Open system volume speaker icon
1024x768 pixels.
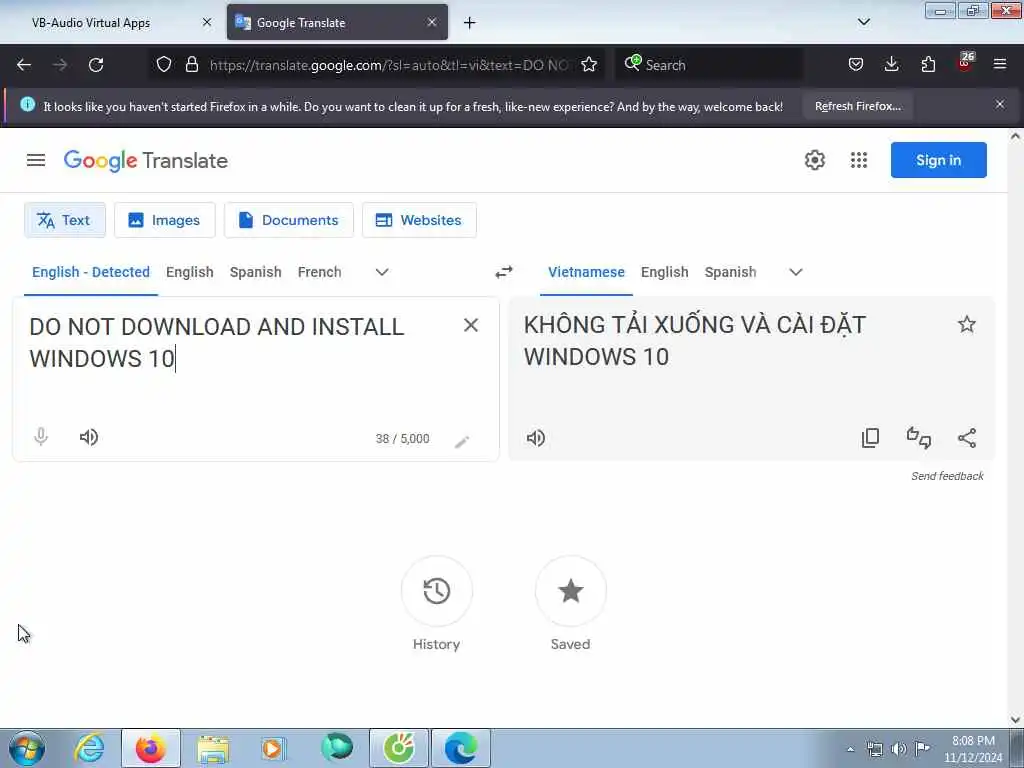coord(899,749)
